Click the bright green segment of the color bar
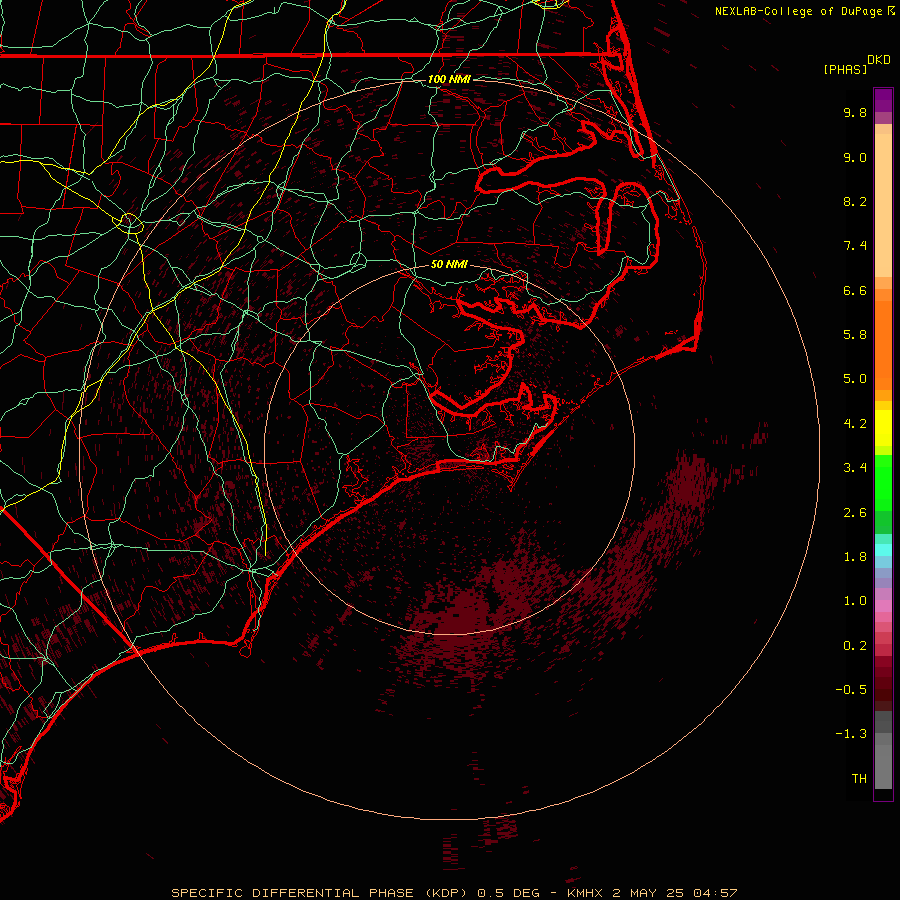Screen dimensions: 900x900 click(x=883, y=482)
